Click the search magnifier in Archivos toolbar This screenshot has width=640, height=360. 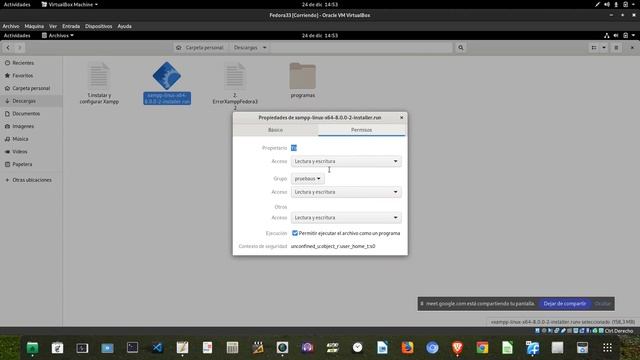[x=461, y=48]
